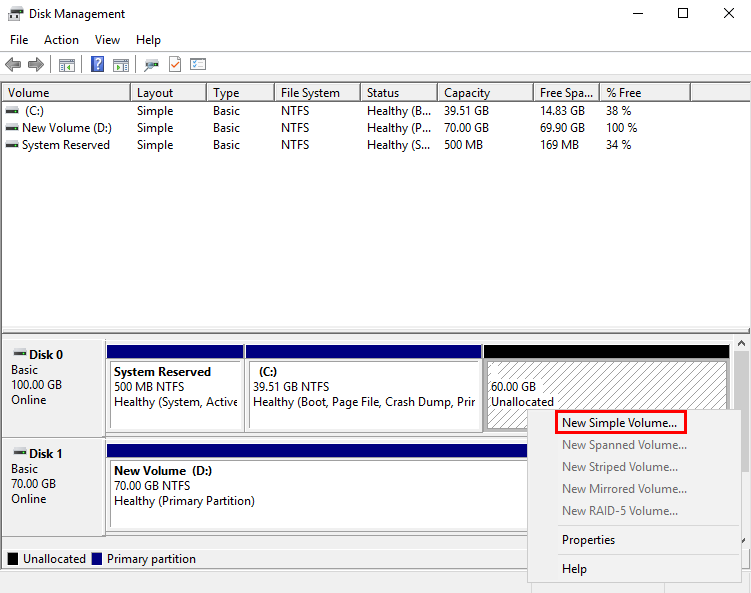Click the blue Primary partition legend swatch
The image size is (751, 593).
pos(97,559)
